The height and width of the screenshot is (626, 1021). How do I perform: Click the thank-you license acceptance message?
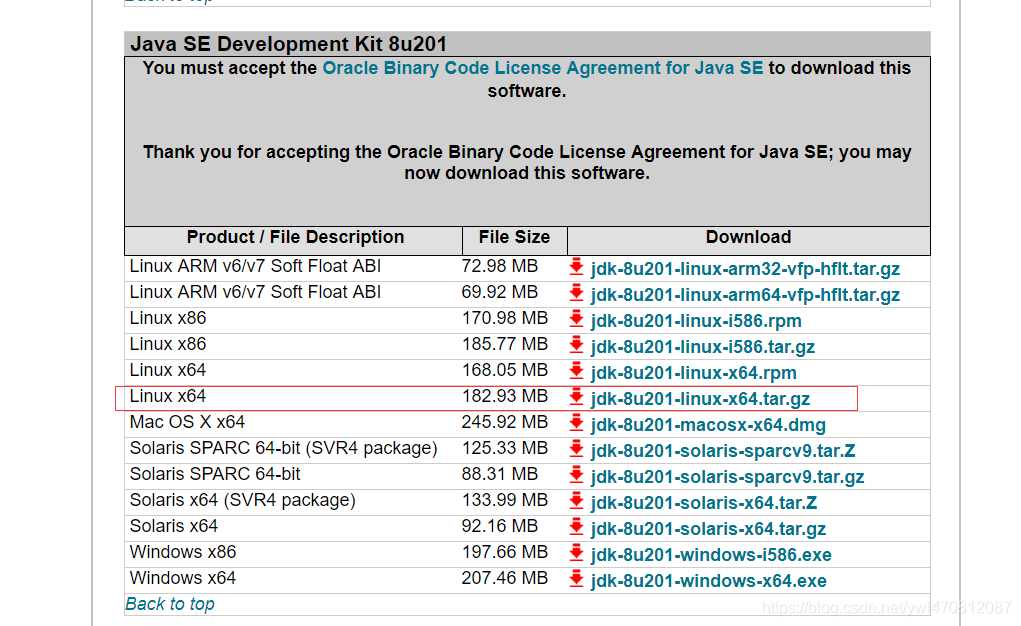(x=527, y=162)
